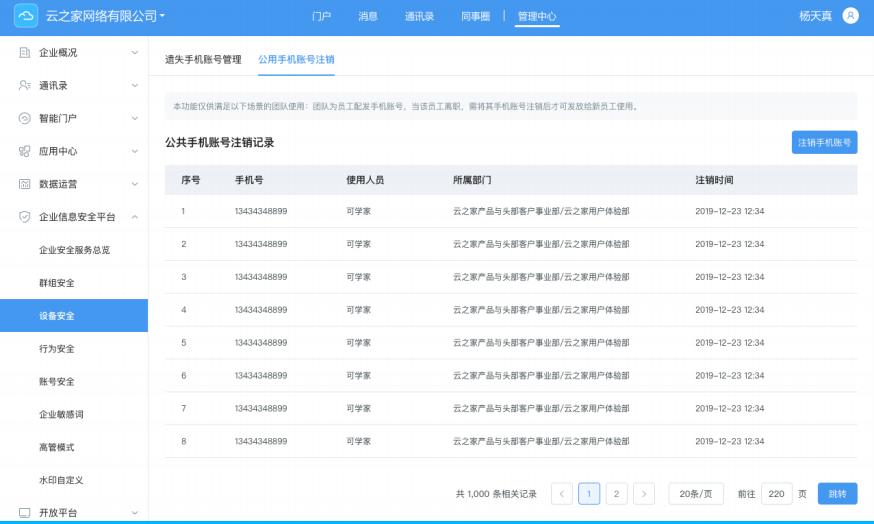Expand the 应用中心 menu chevron
Screen dimensions: 874x524
(134, 151)
